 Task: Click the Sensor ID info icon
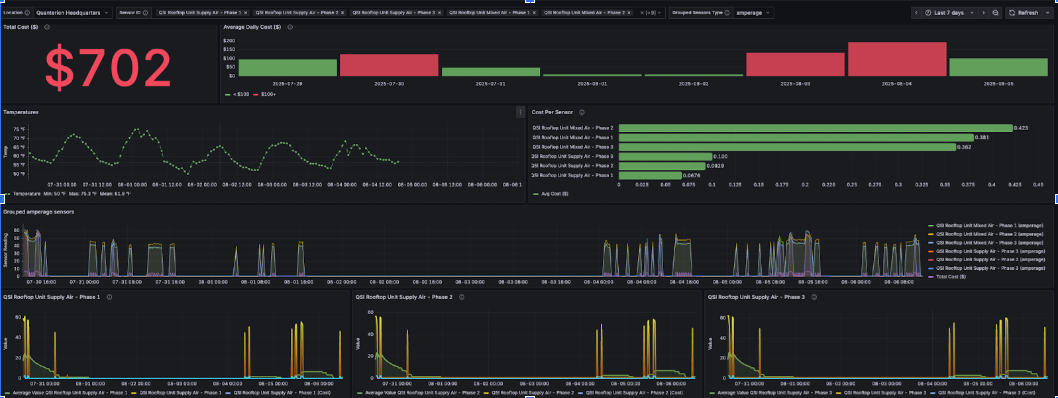[145, 13]
